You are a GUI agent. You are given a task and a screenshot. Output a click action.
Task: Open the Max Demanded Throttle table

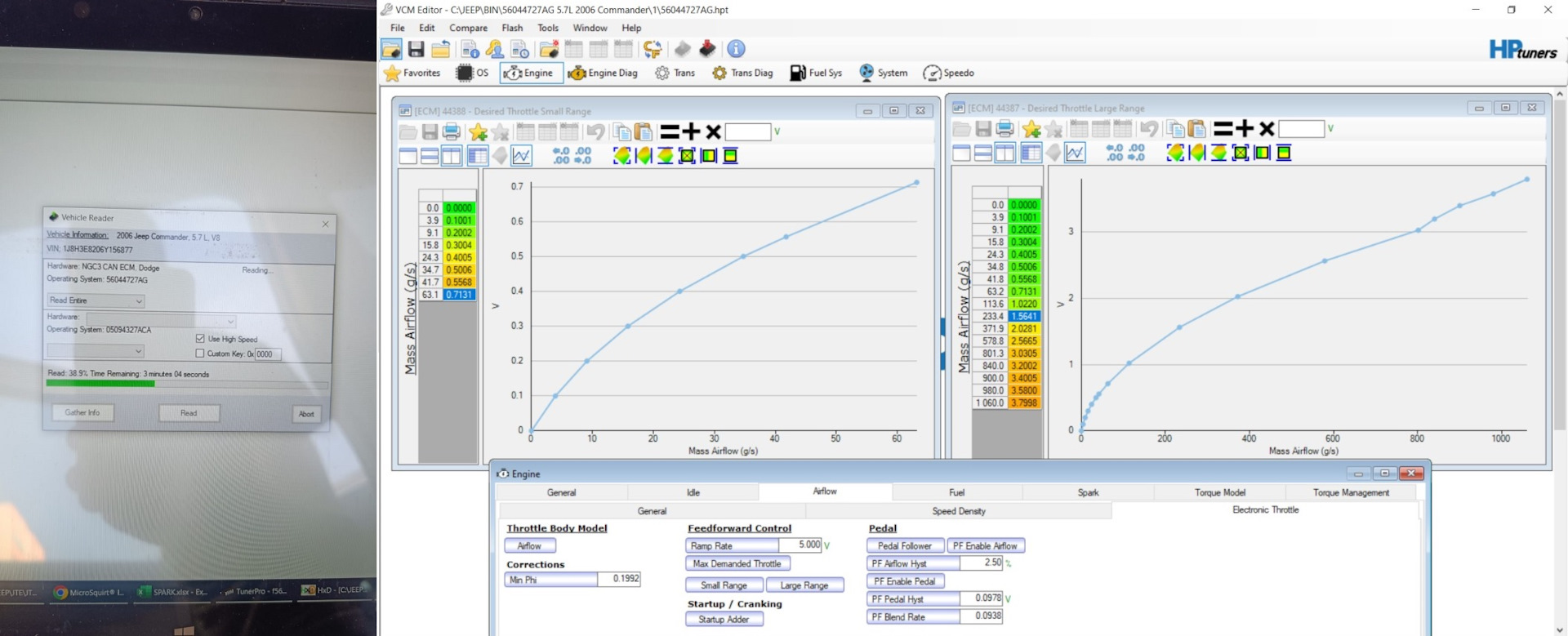737,563
